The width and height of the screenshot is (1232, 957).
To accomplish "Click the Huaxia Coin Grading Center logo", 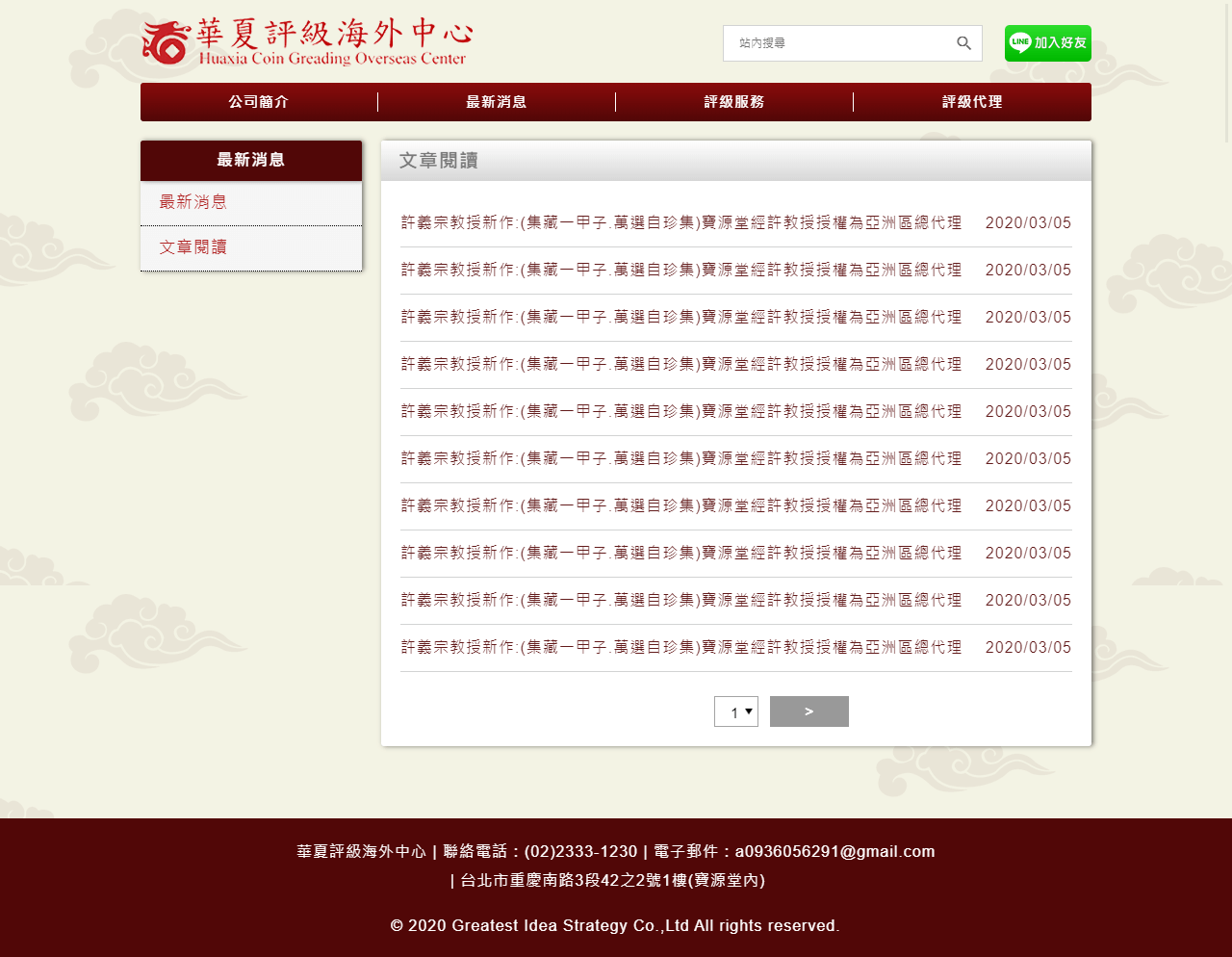I will 306,43.
